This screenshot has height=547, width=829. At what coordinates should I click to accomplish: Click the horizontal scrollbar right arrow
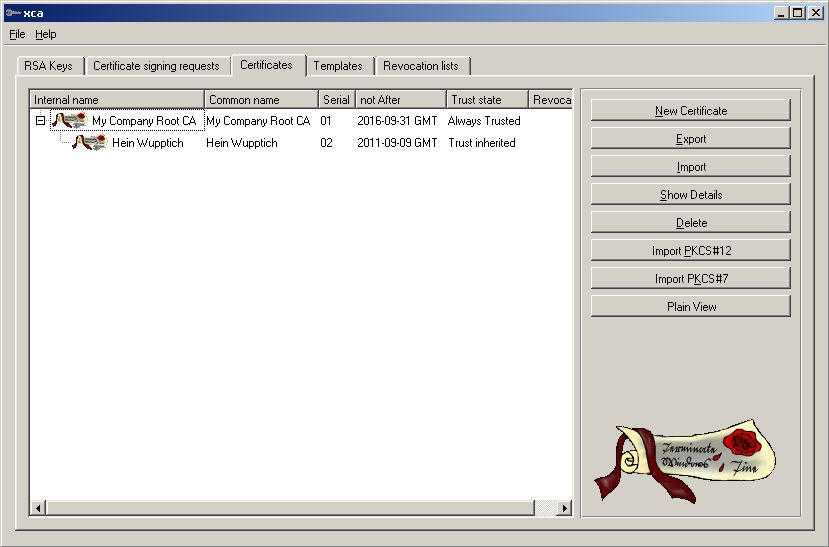[564, 508]
